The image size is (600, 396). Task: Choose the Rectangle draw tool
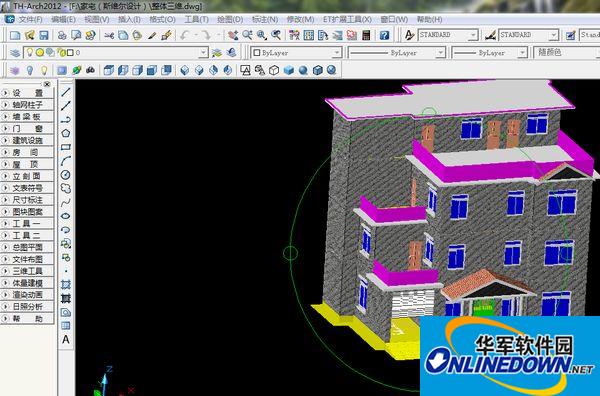coord(66,147)
